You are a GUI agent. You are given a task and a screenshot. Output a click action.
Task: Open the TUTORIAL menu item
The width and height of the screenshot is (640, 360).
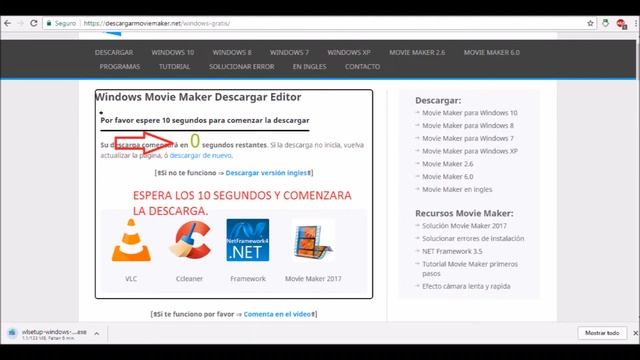point(174,67)
